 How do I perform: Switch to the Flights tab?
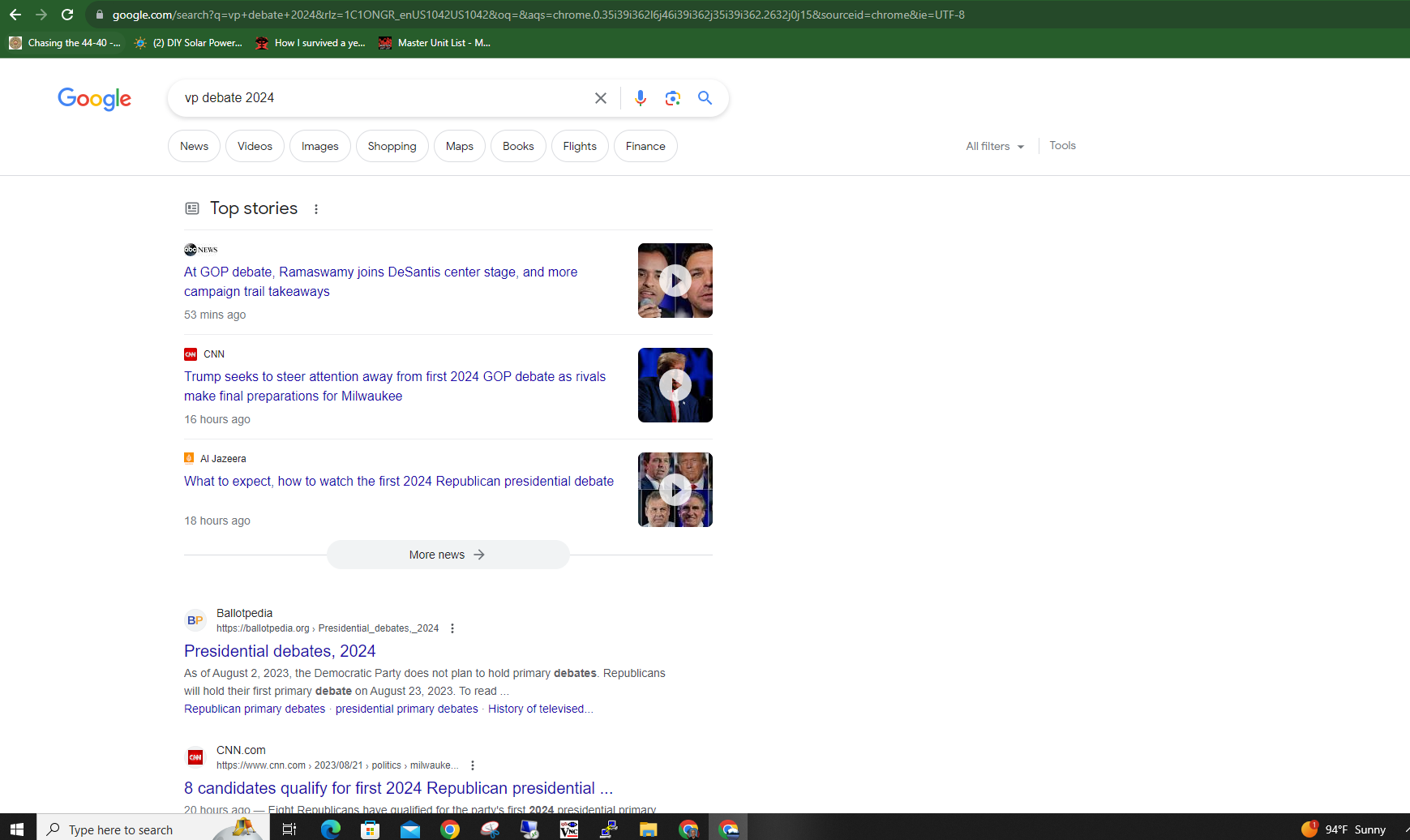point(580,146)
